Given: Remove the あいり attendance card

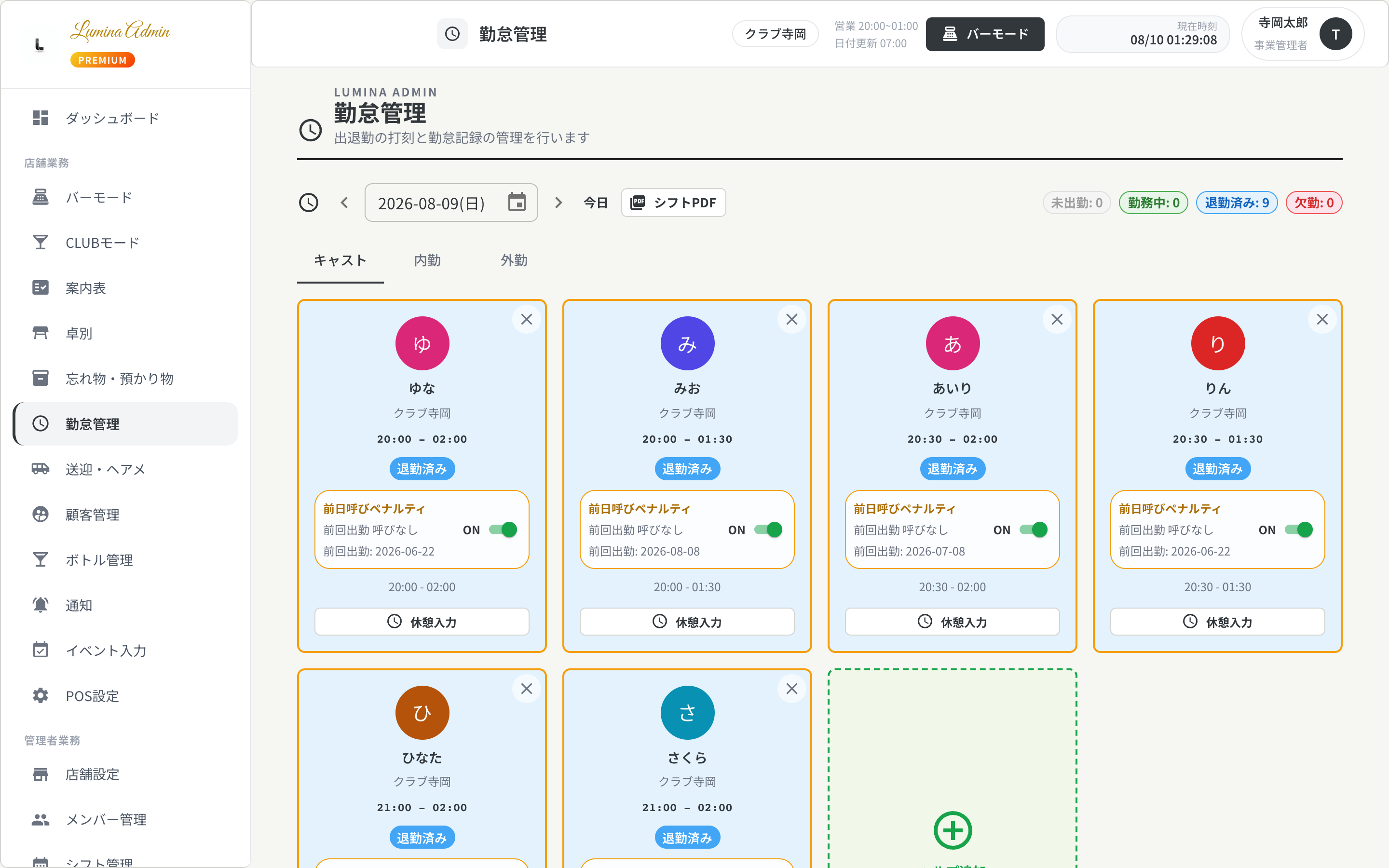Looking at the screenshot, I should (1057, 320).
